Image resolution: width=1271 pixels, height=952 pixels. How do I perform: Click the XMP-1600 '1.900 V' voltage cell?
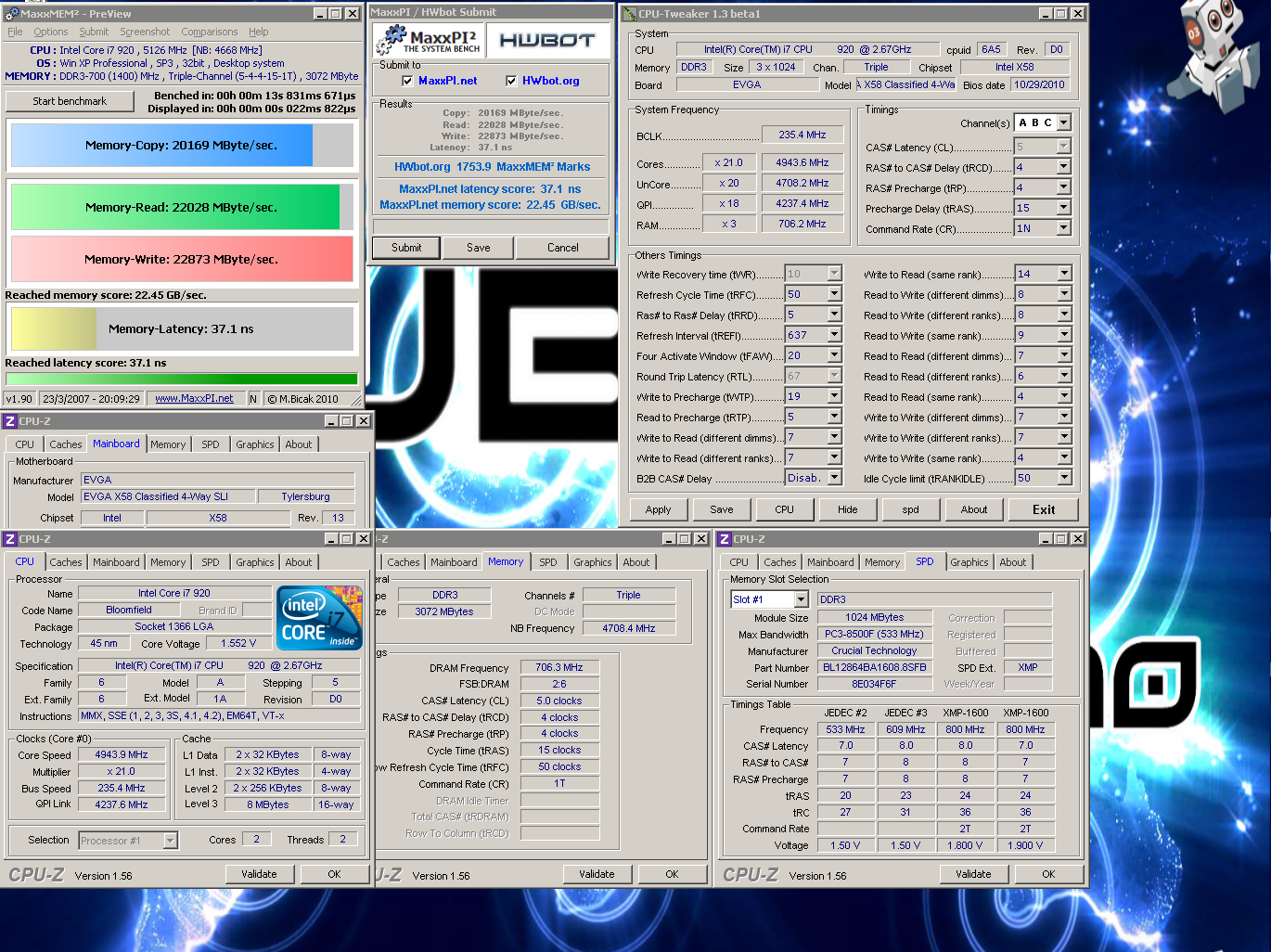[1025, 845]
